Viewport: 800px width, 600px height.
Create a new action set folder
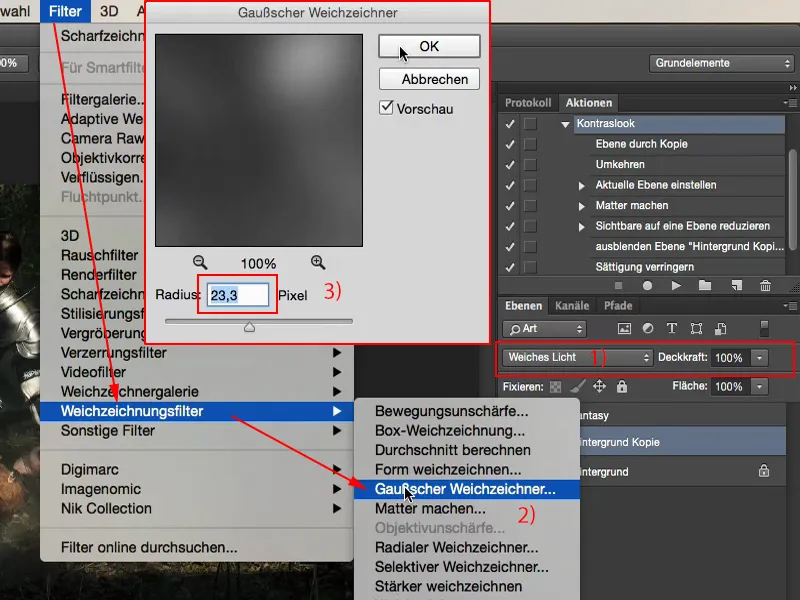705,285
